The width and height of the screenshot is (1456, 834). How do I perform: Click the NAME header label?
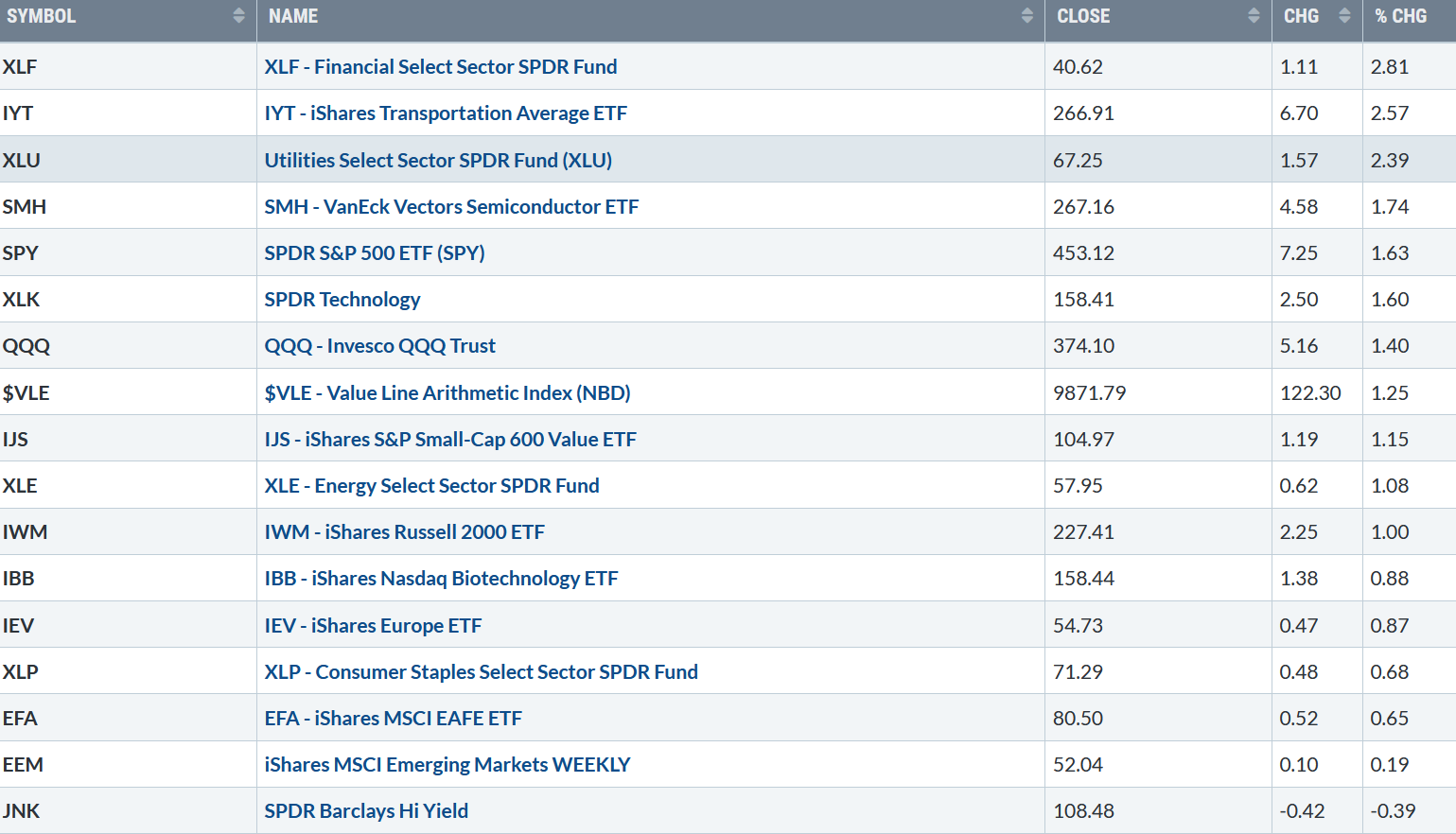coord(293,16)
